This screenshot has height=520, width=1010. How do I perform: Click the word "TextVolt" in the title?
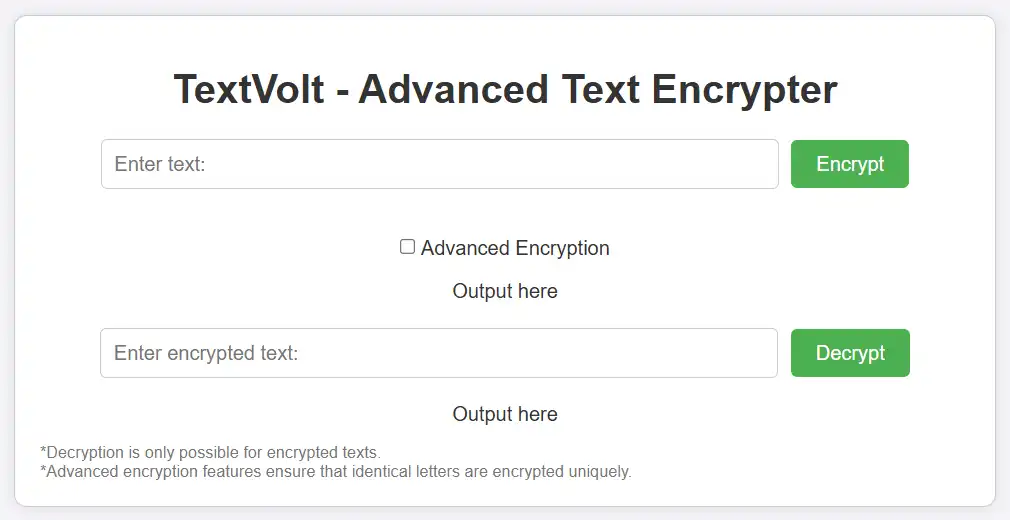(x=249, y=90)
